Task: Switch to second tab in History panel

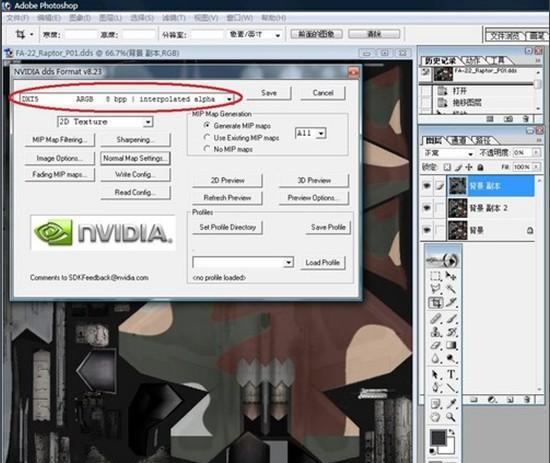Action: tap(473, 61)
